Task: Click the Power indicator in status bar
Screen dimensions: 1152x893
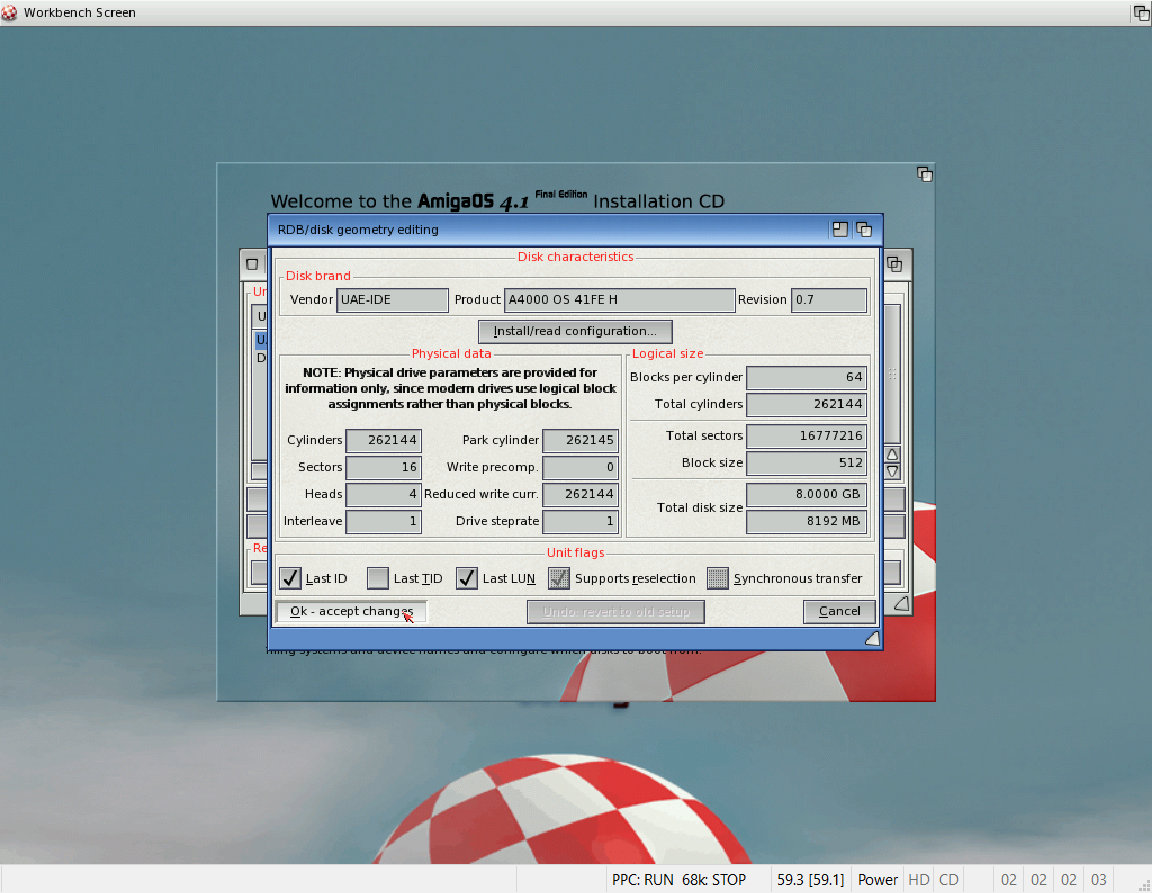Action: coord(878,880)
